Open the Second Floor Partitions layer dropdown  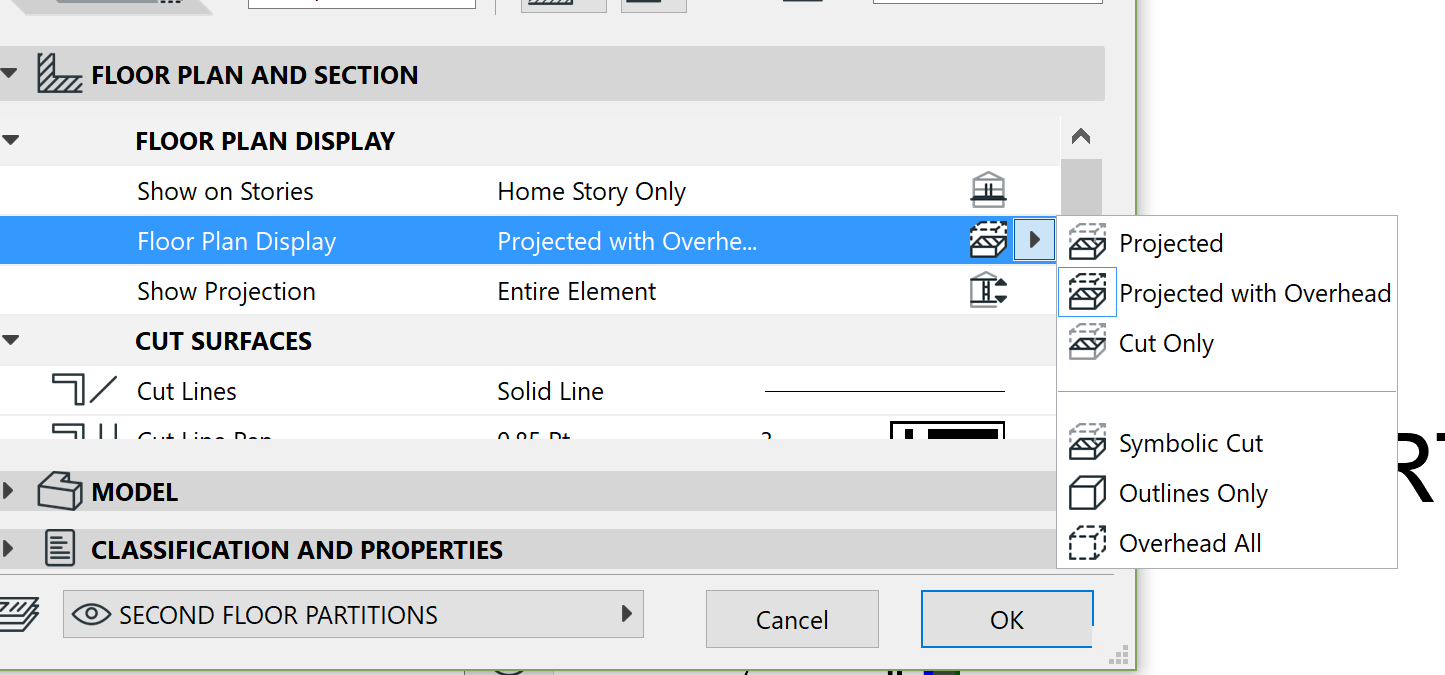tap(353, 614)
